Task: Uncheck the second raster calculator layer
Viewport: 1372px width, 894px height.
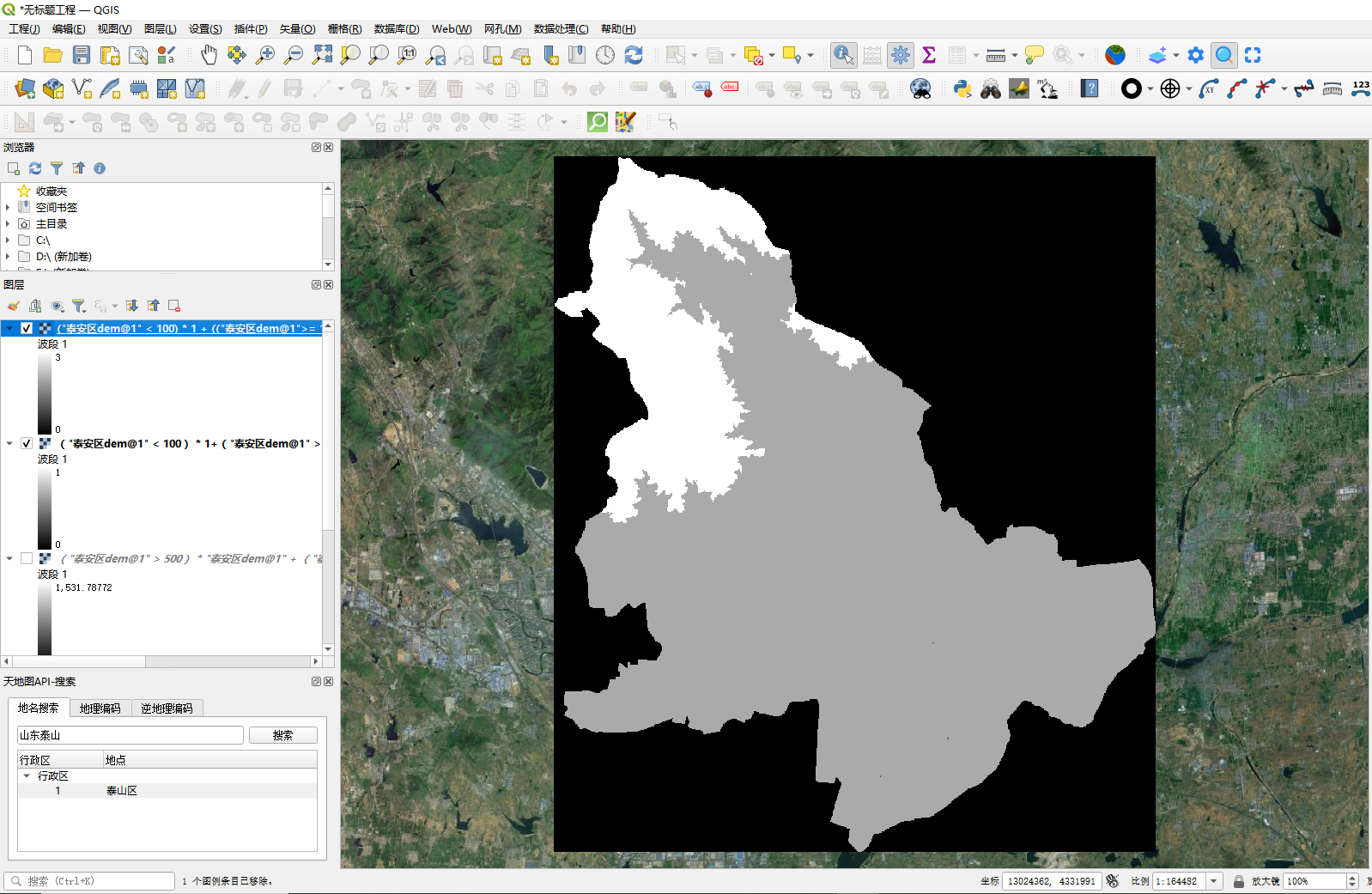Action: (27, 443)
